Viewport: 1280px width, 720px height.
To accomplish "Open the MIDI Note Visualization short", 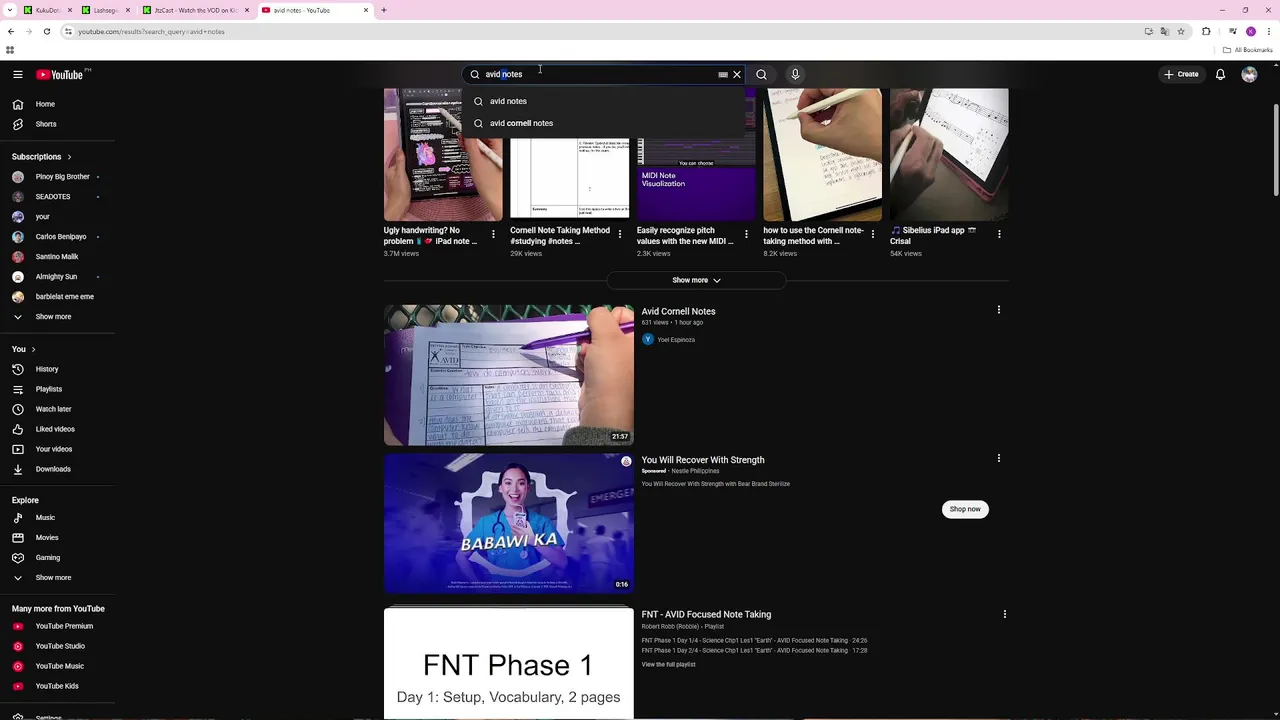I will tap(696, 154).
